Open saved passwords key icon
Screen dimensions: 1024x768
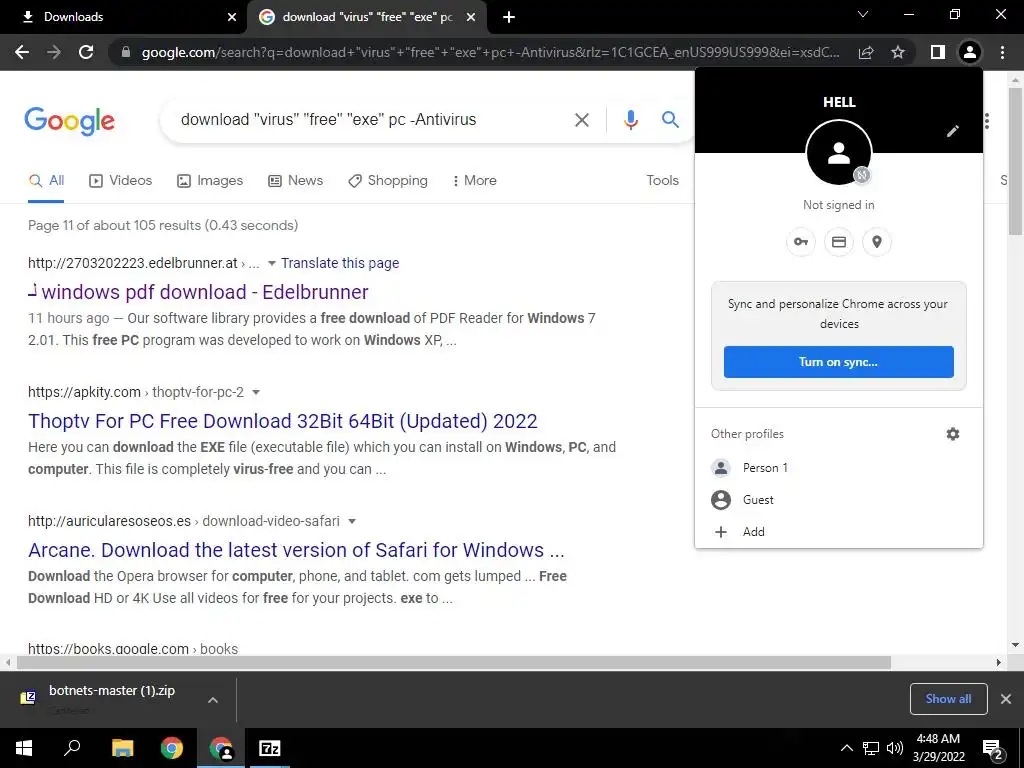click(801, 242)
